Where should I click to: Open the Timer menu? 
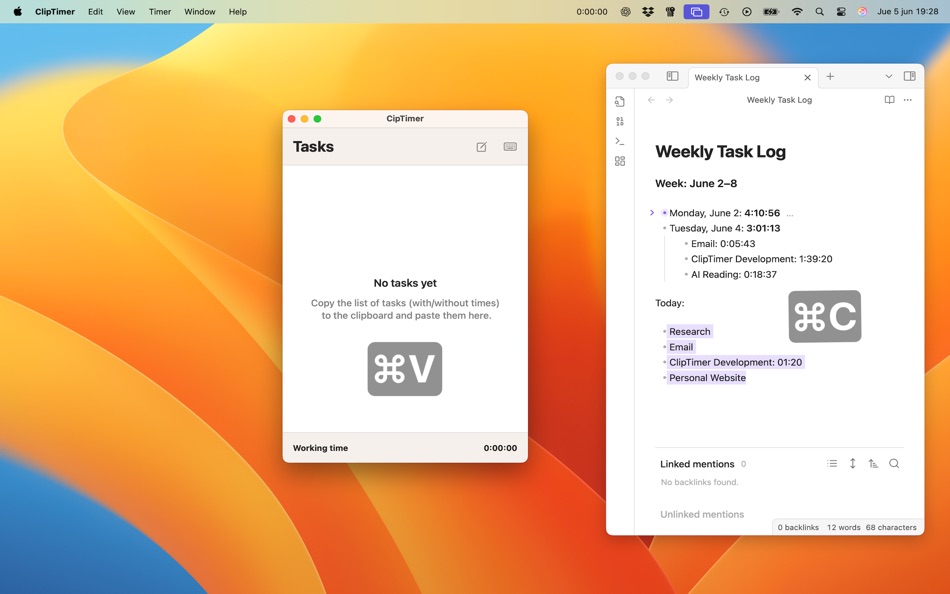pos(160,12)
